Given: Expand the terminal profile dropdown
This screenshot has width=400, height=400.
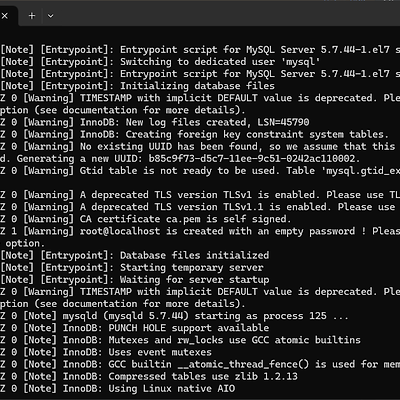Looking at the screenshot, I should click(50, 16).
